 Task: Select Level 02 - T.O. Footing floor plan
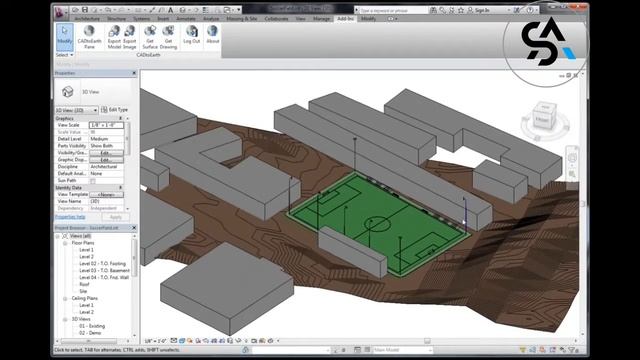(102, 264)
